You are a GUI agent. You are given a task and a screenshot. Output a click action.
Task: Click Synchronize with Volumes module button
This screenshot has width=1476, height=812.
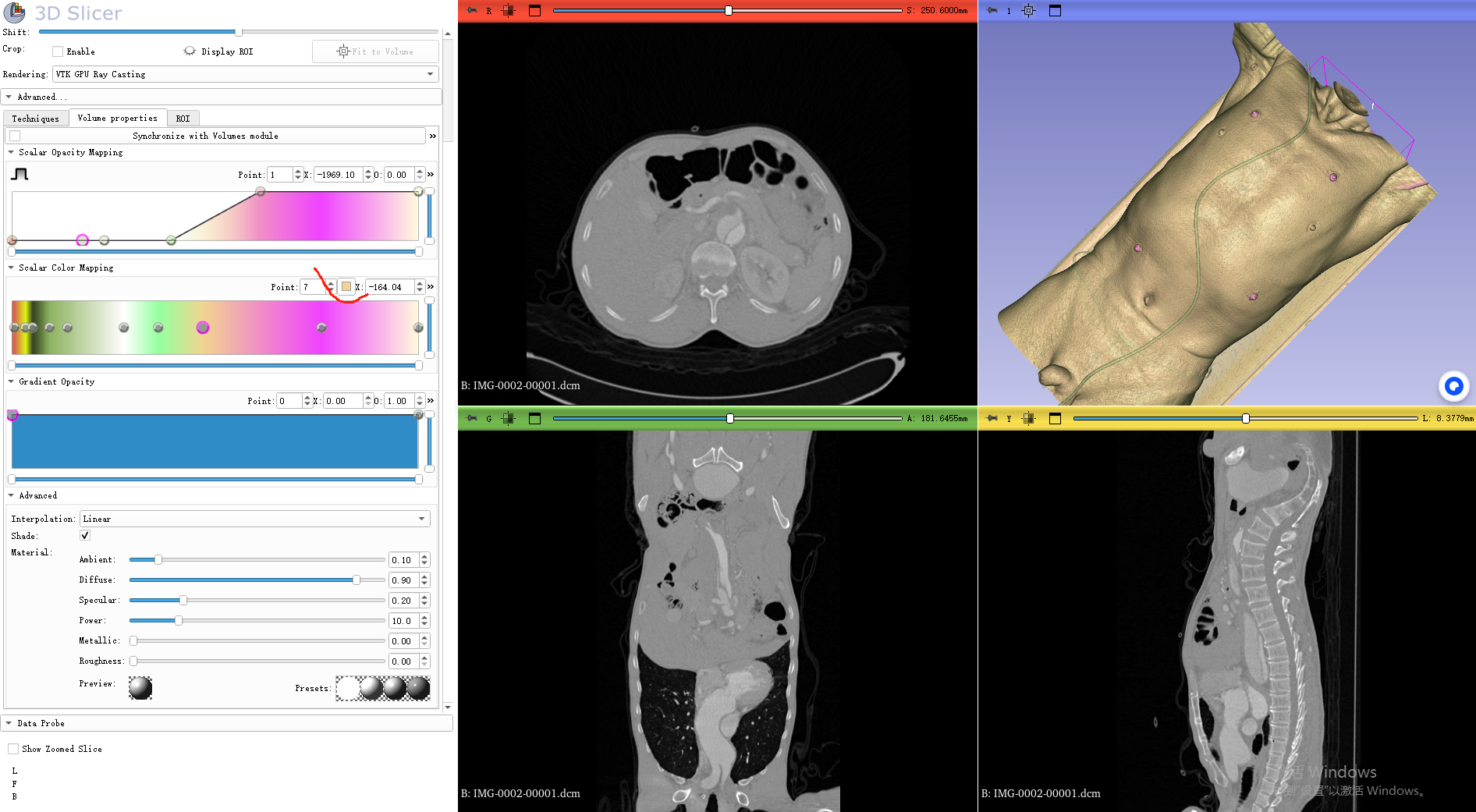click(x=216, y=136)
